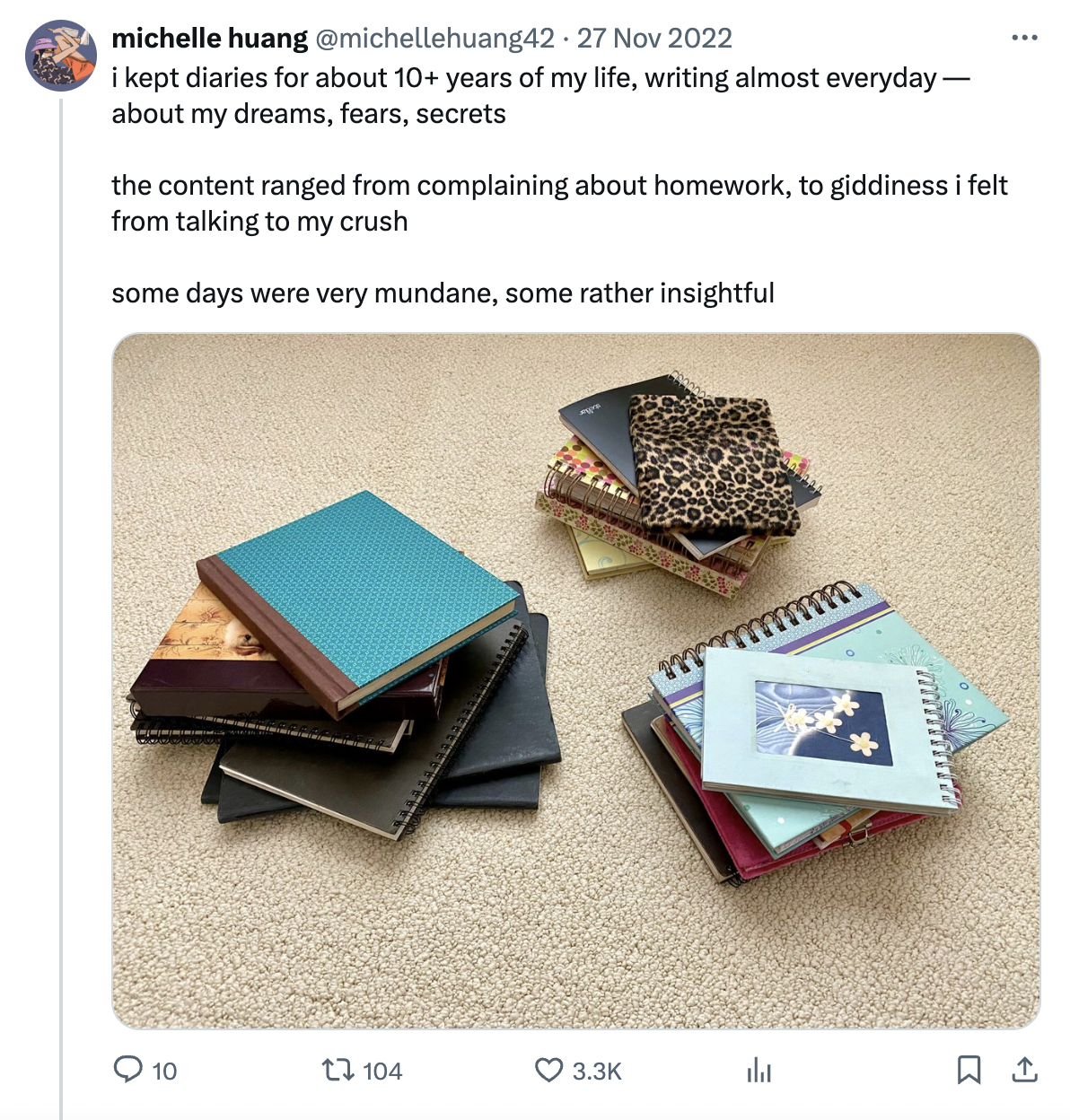This screenshot has width=1070, height=1120.
Task: Click the retweet arrows icon
Action: point(337,1070)
